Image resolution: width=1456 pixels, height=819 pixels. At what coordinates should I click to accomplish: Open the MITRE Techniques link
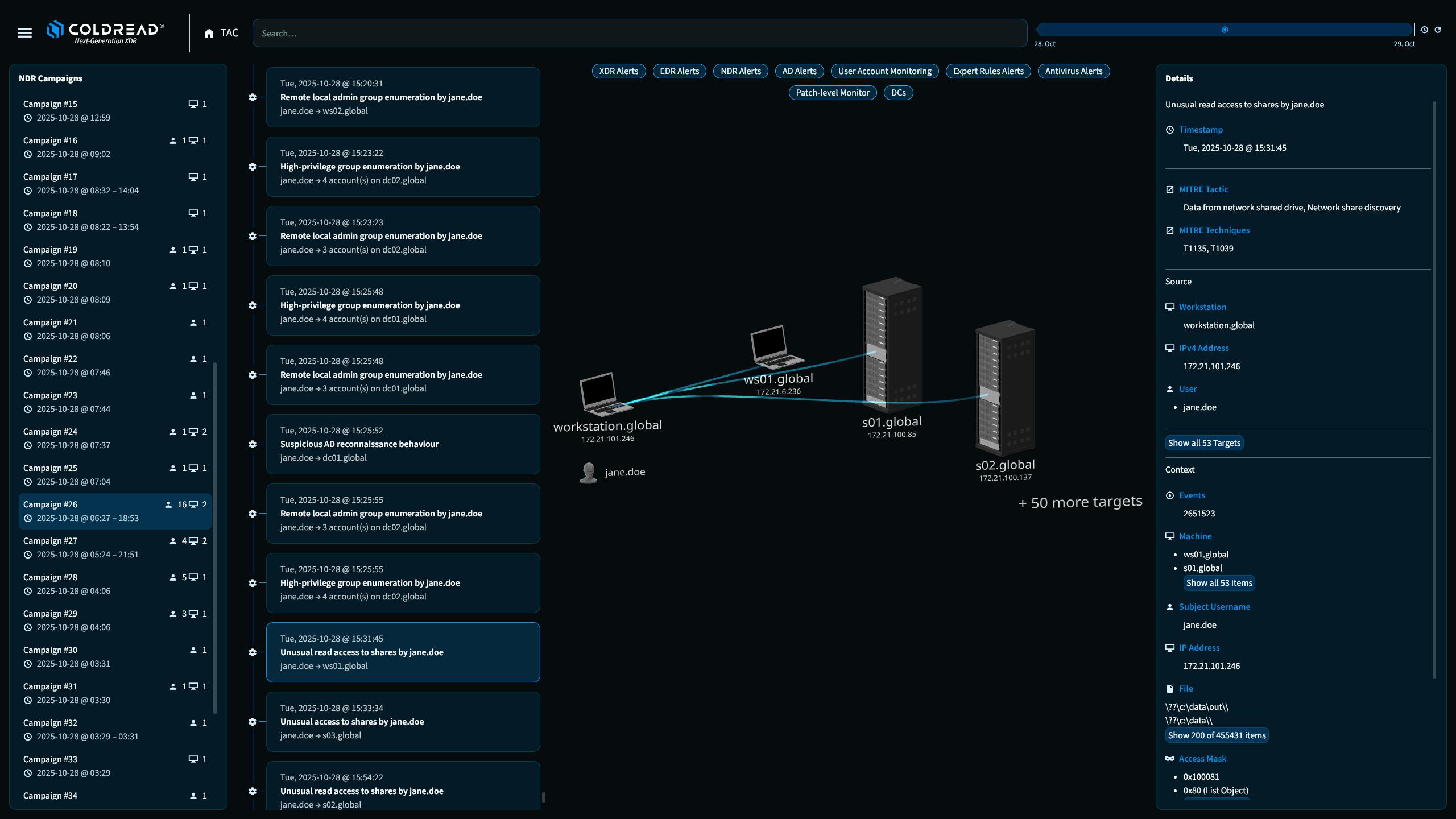(1214, 230)
